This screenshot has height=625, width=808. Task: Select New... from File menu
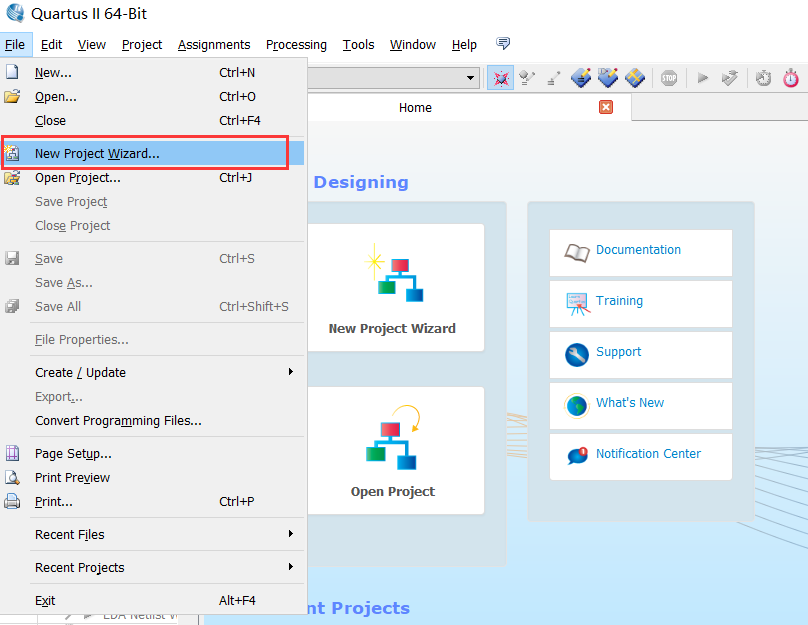pyautogui.click(x=153, y=72)
